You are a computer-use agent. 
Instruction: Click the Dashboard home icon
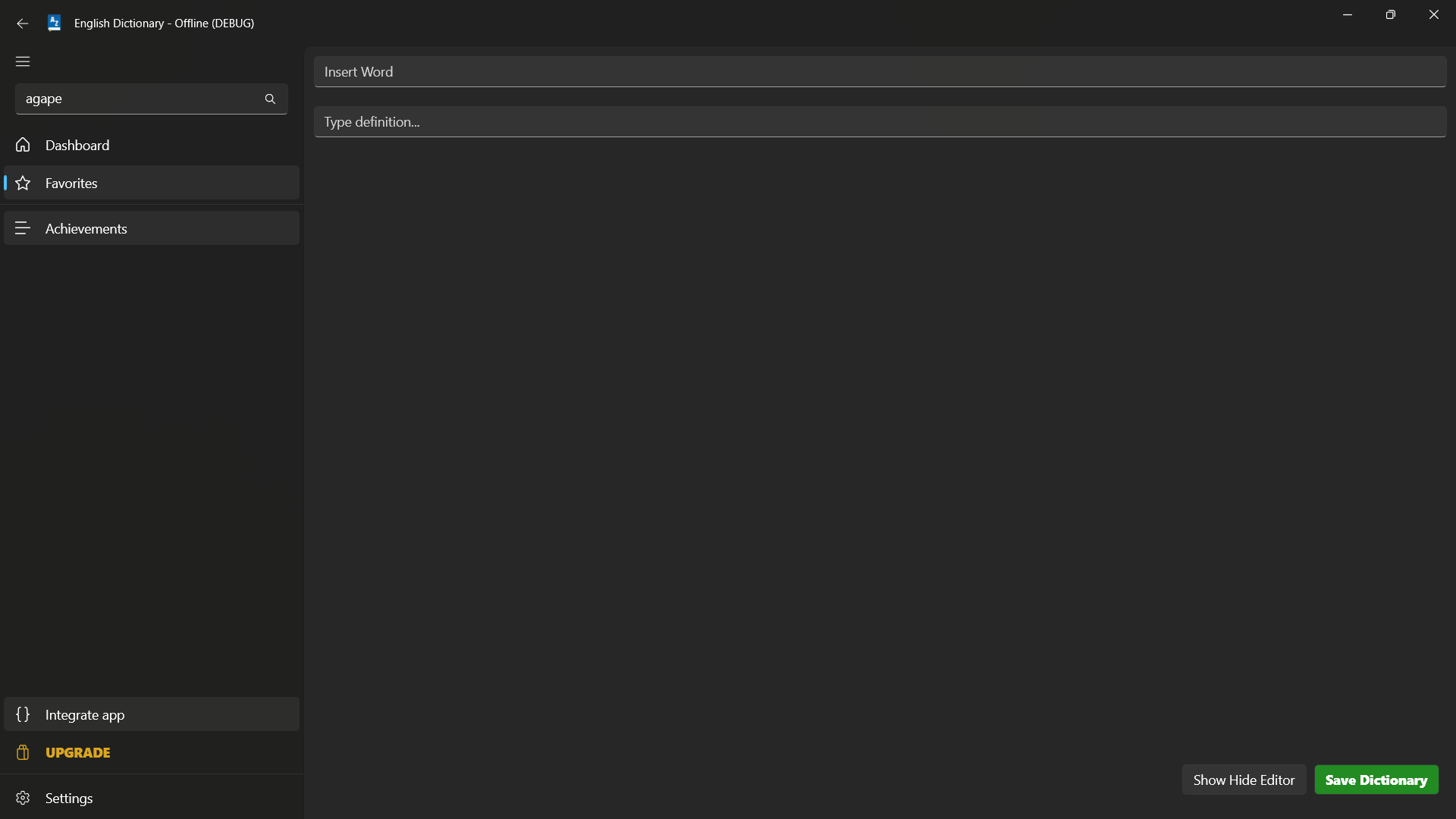23,145
